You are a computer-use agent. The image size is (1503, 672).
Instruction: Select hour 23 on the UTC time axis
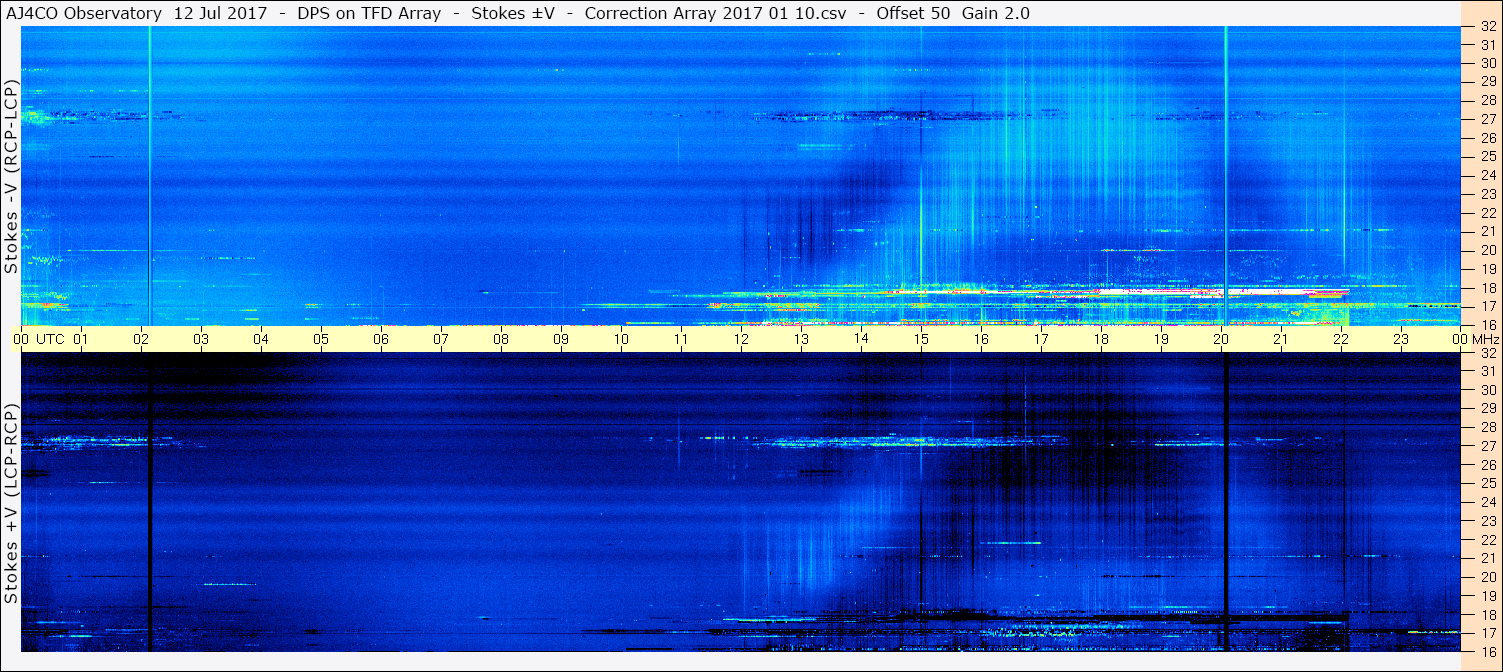(x=1401, y=339)
